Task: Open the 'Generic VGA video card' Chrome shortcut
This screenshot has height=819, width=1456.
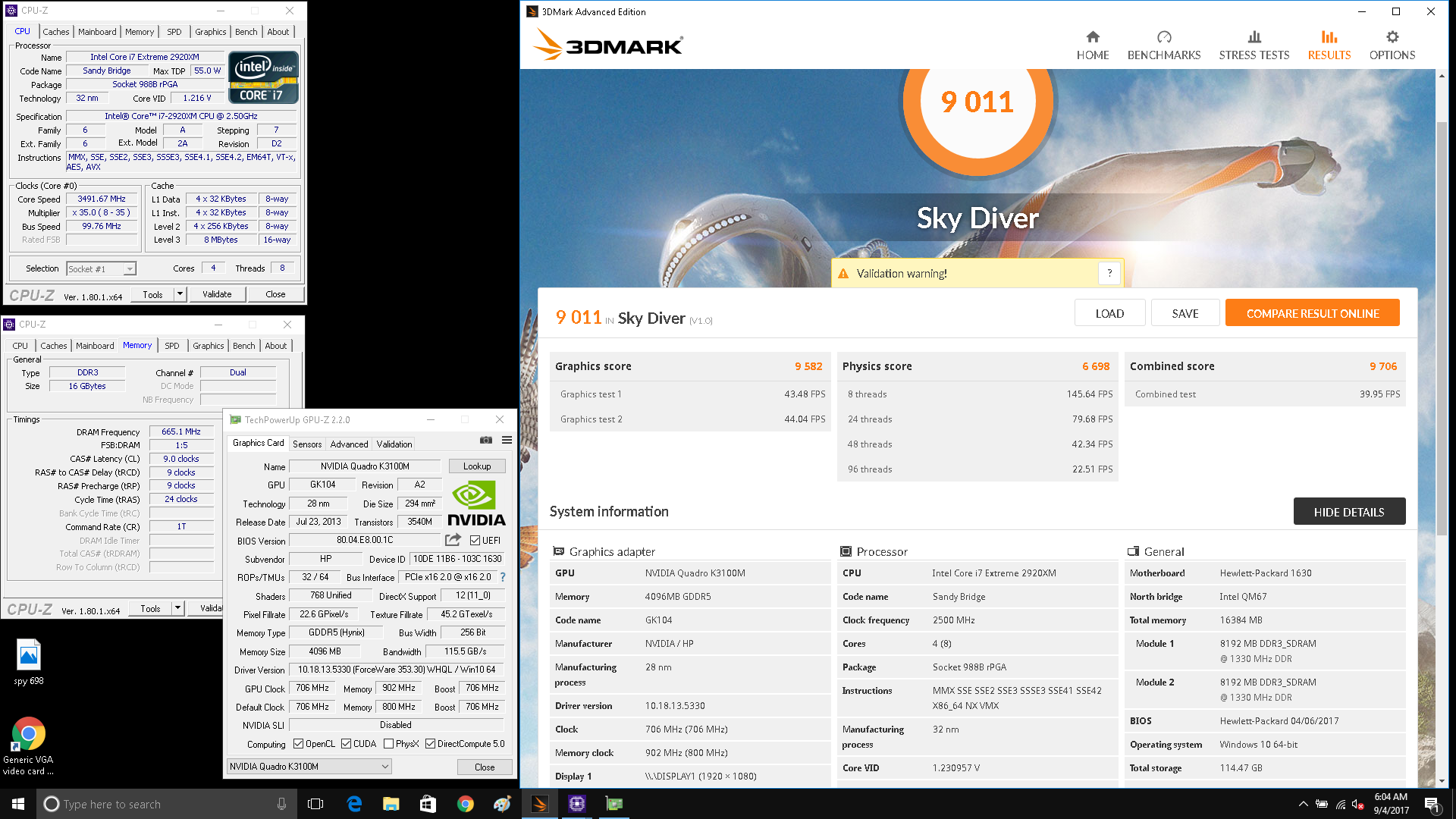Action: click(28, 746)
